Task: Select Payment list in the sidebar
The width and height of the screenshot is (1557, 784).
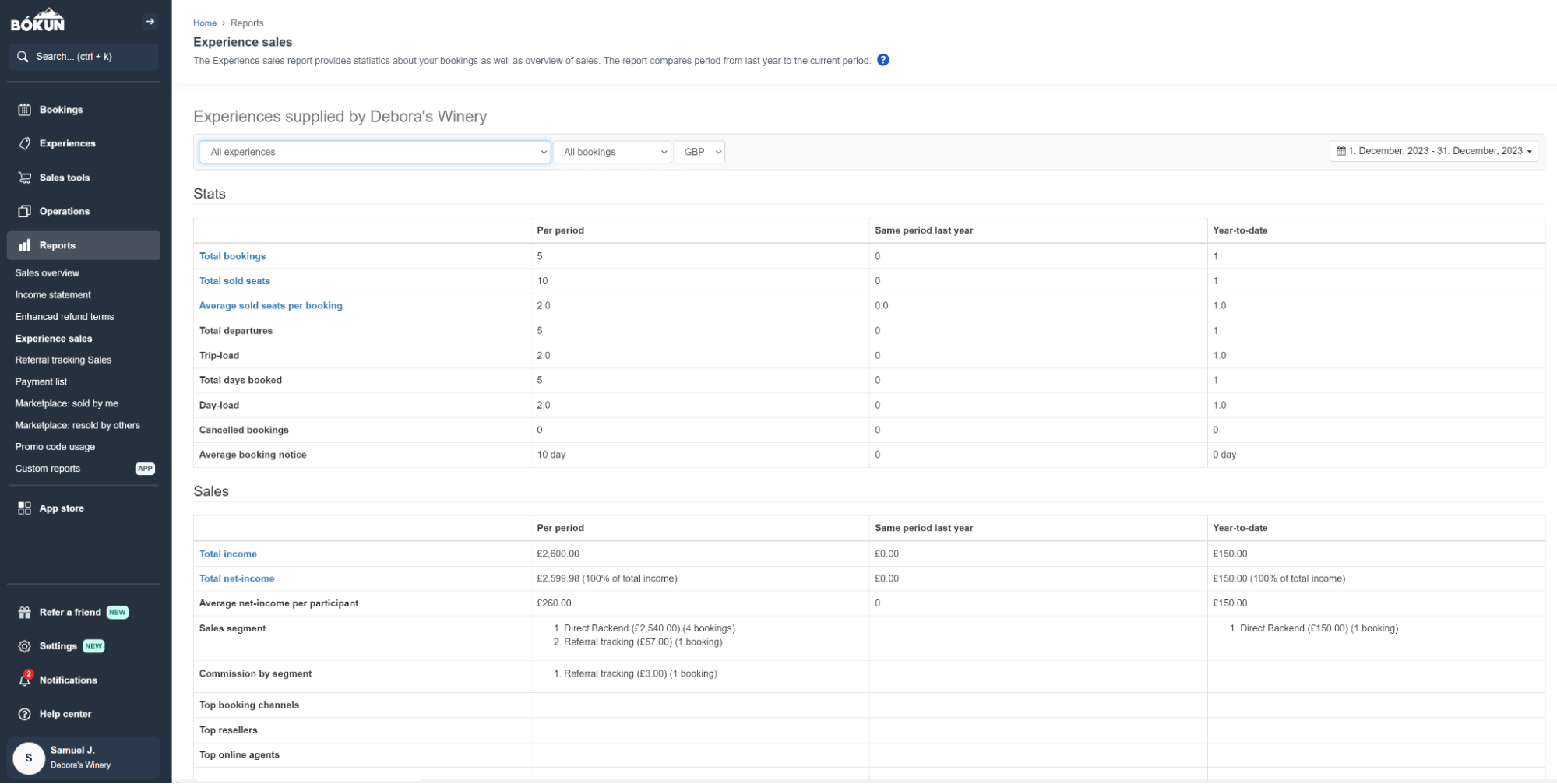Action: click(41, 381)
